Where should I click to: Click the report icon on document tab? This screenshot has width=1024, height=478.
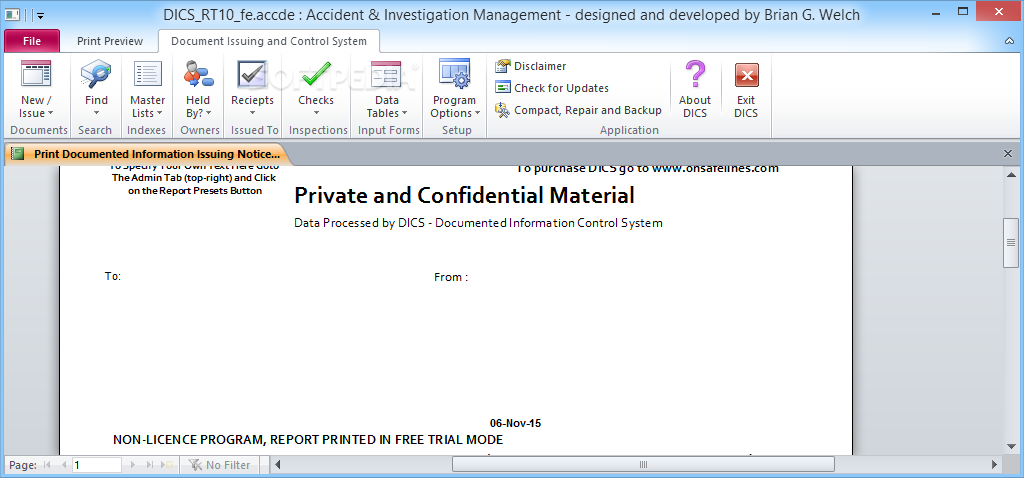tap(18, 154)
